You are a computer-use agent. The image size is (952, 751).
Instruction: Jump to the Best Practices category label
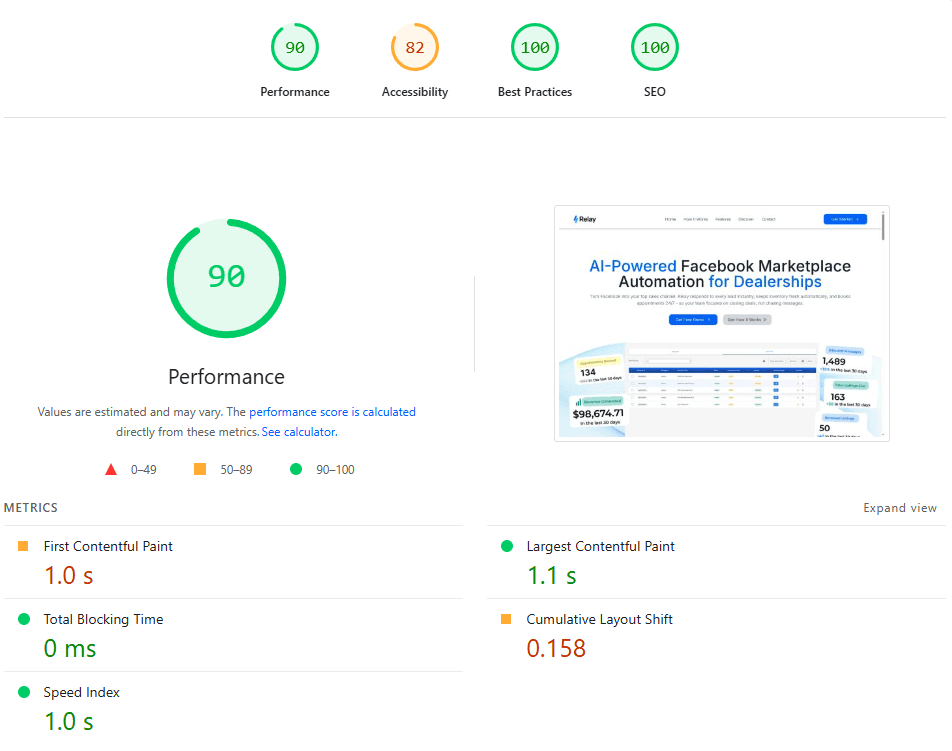(535, 92)
